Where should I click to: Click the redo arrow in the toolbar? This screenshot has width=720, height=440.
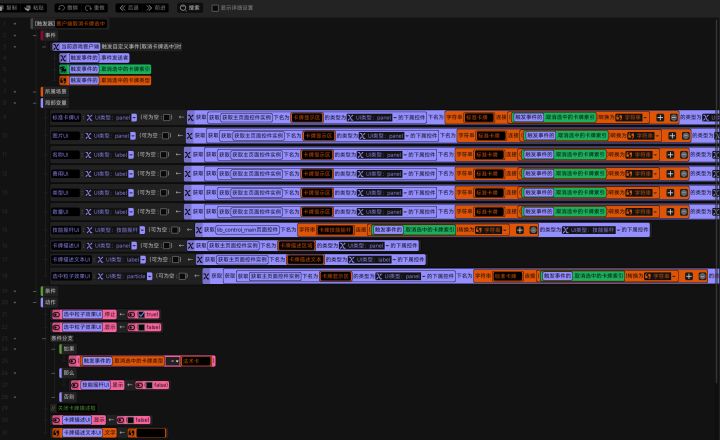[x=88, y=8]
